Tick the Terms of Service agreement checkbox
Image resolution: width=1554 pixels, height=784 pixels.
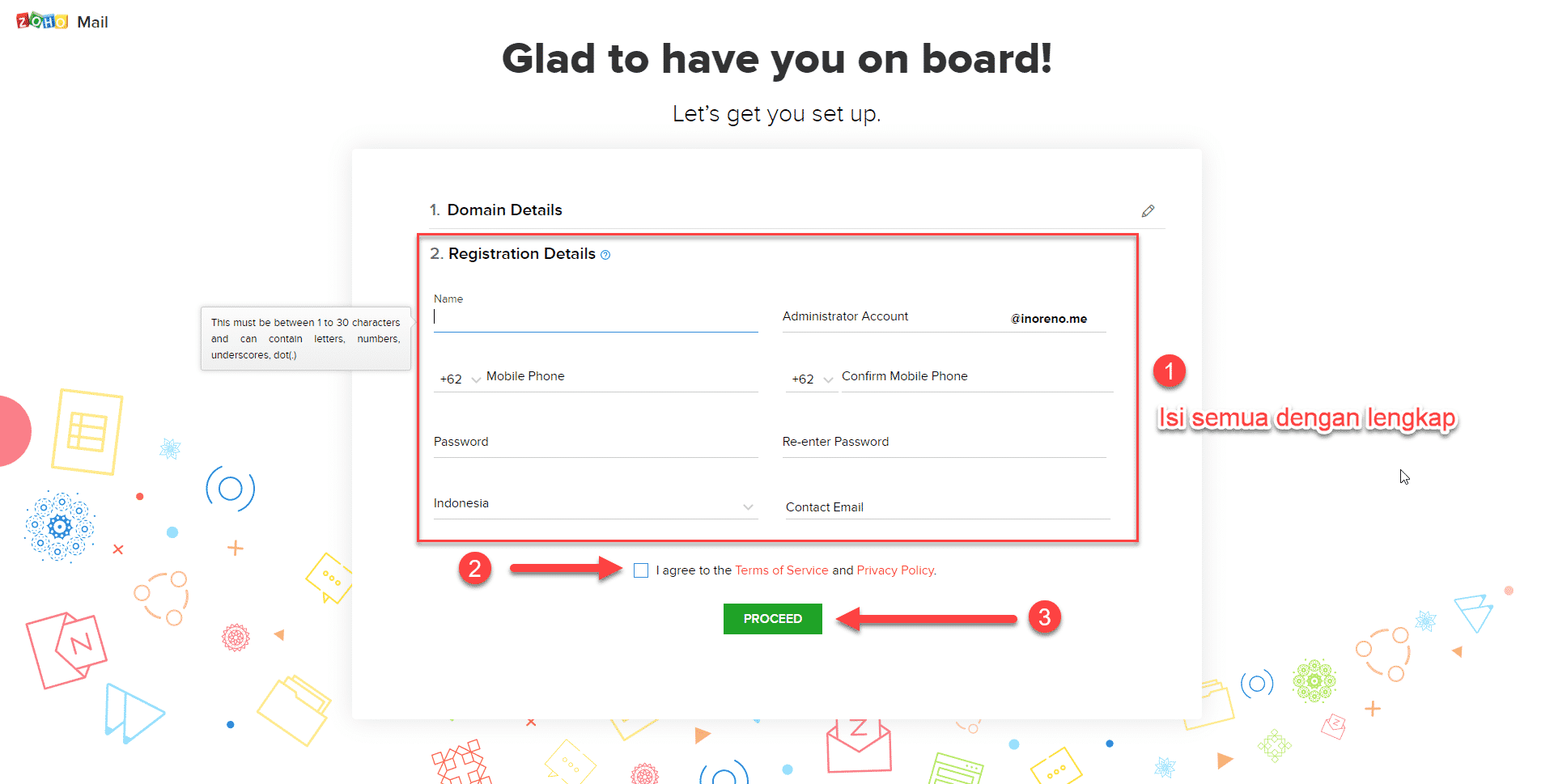pos(641,570)
